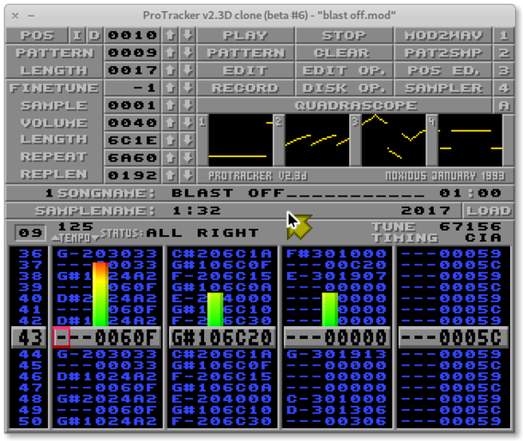The width and height of the screenshot is (523, 441).
Task: Click the pattern number box 09
Action: coord(30,233)
